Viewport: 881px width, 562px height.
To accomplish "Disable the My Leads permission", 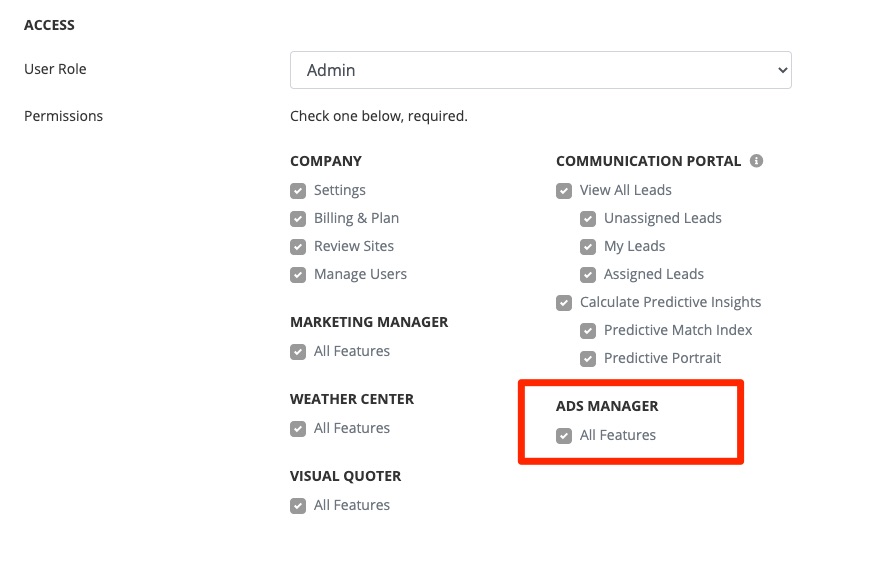I will tap(588, 247).
